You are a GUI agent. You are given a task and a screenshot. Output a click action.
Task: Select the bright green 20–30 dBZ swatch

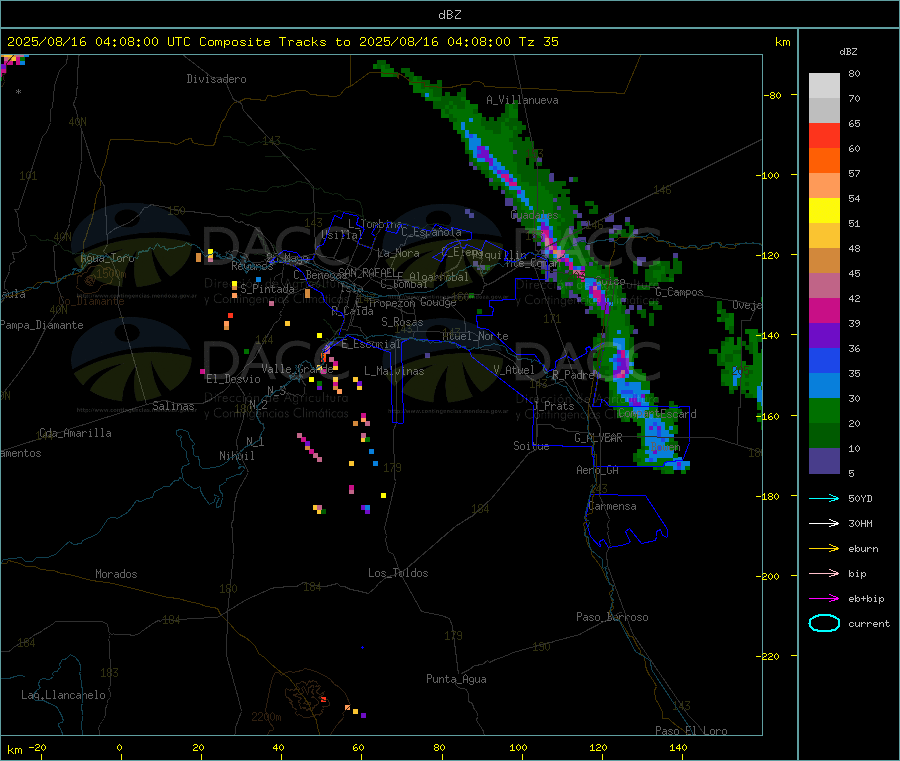tap(824, 411)
